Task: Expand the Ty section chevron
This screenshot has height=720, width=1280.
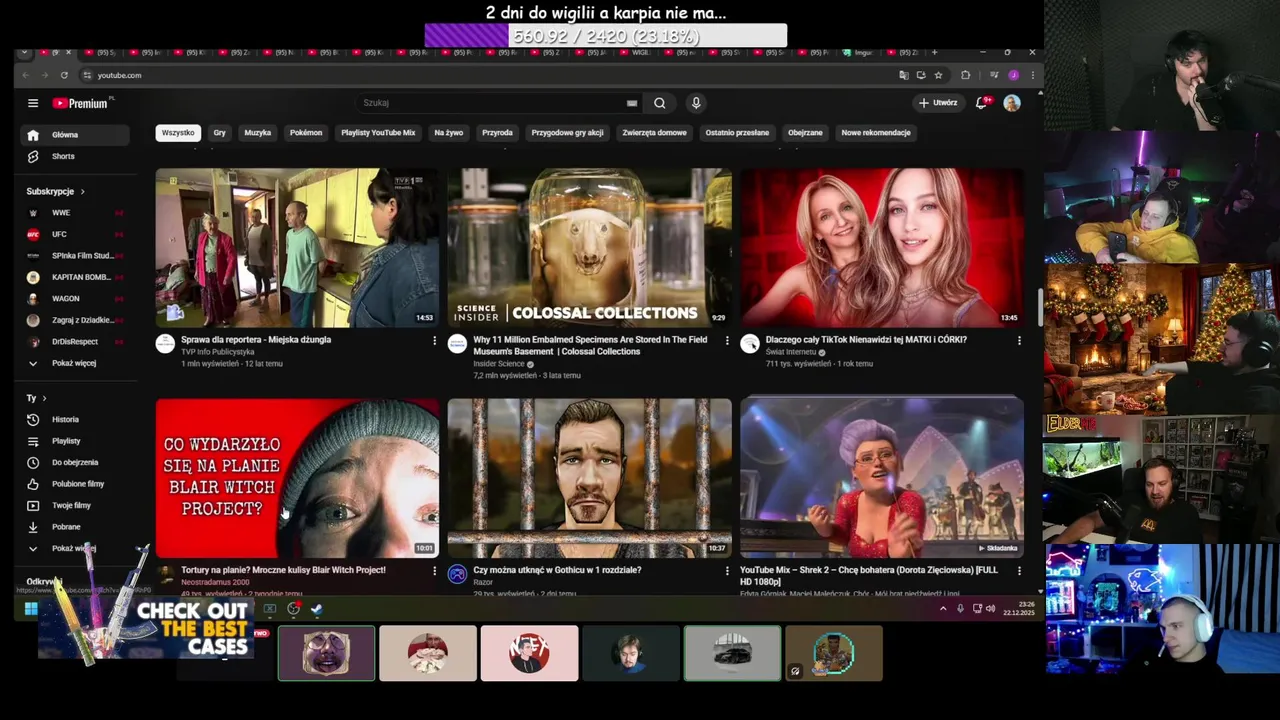Action: click(44, 398)
